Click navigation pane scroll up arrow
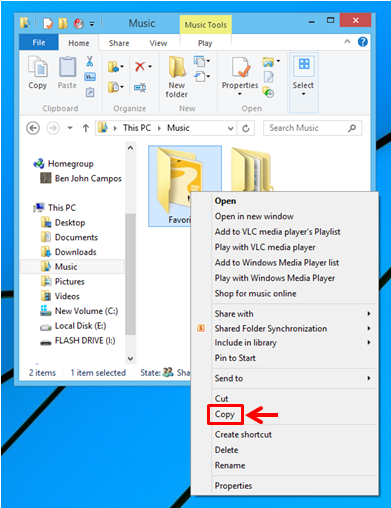This screenshot has width=391, height=508. pyautogui.click(x=130, y=148)
